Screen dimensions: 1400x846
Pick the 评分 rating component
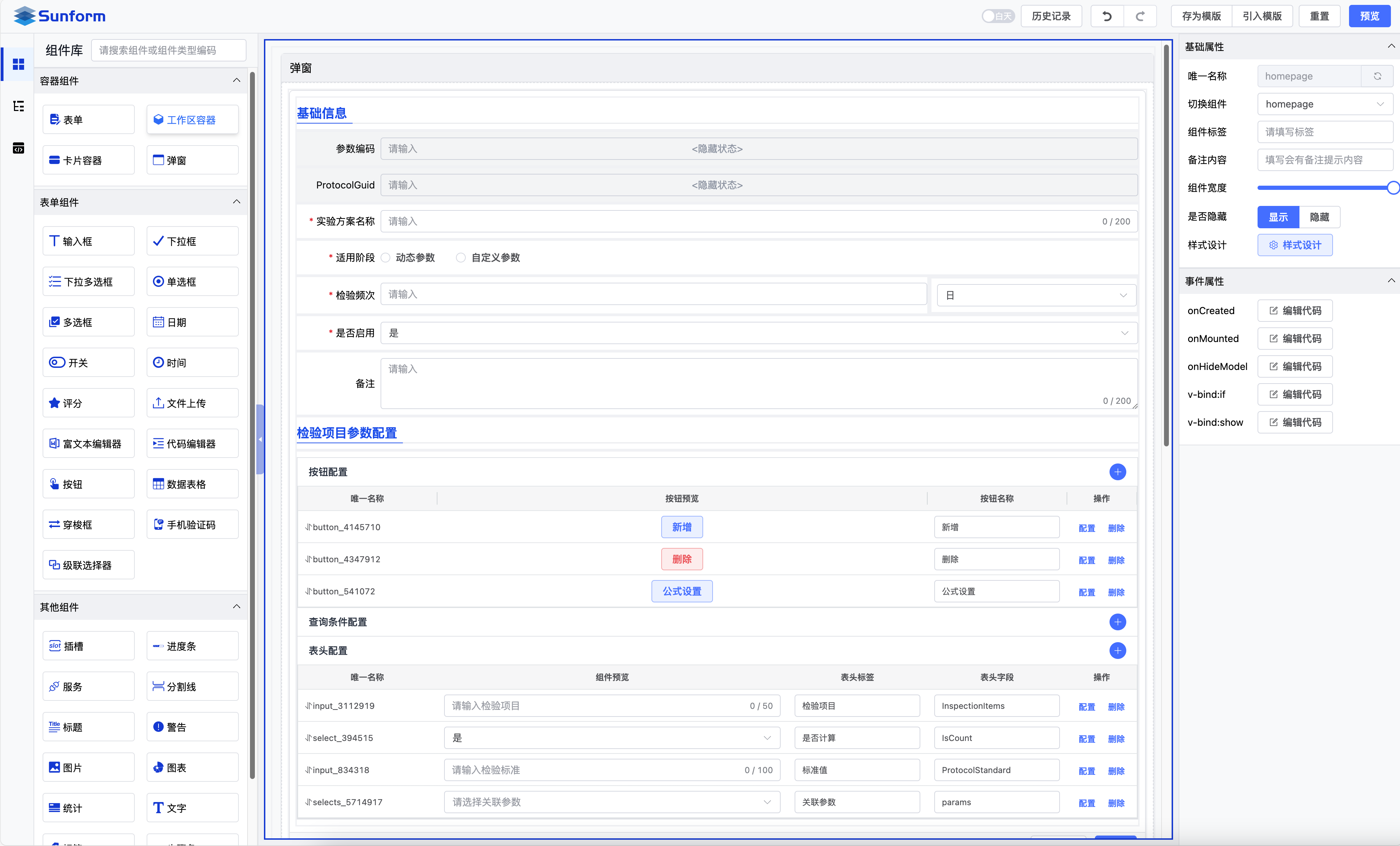click(88, 403)
